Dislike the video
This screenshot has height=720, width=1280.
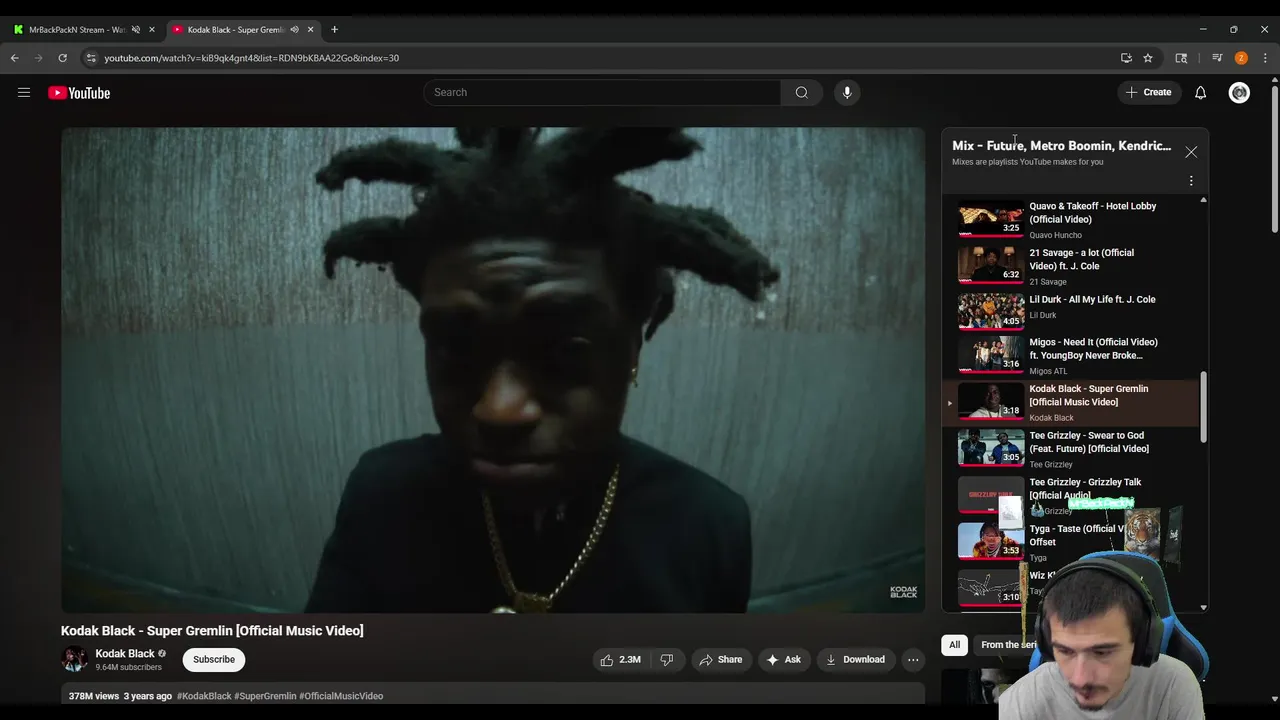click(666, 659)
